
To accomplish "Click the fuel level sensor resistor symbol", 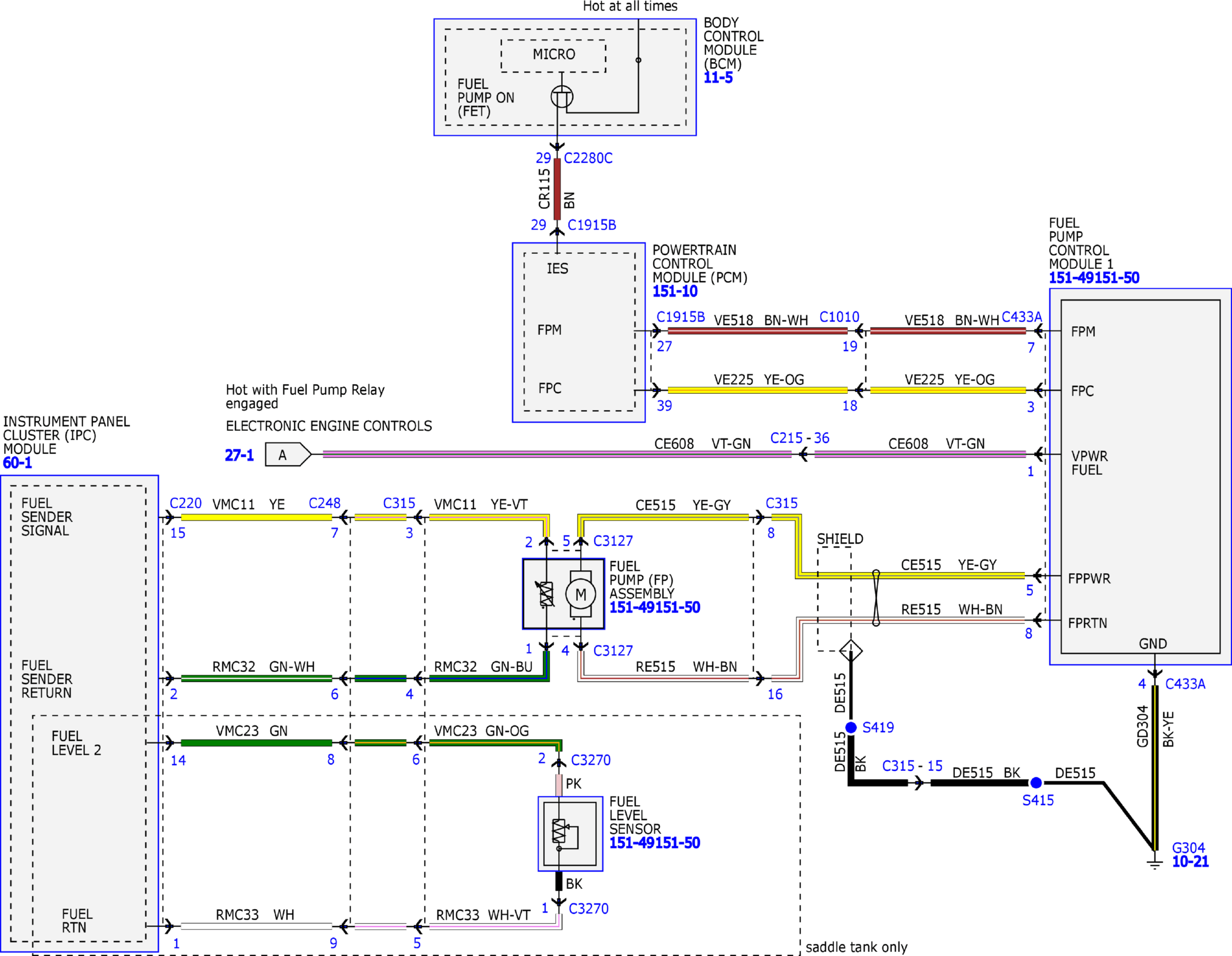I will [x=559, y=831].
